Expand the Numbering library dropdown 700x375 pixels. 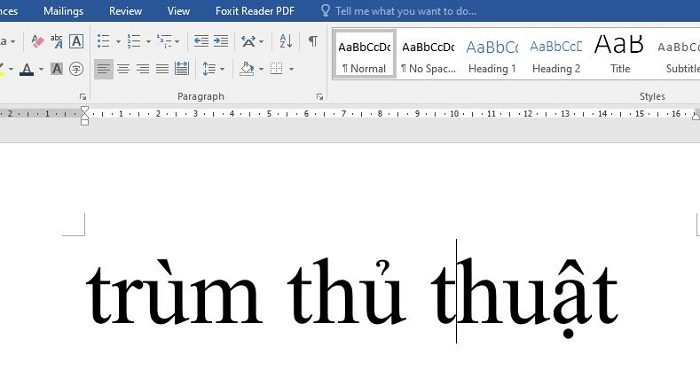pos(148,42)
